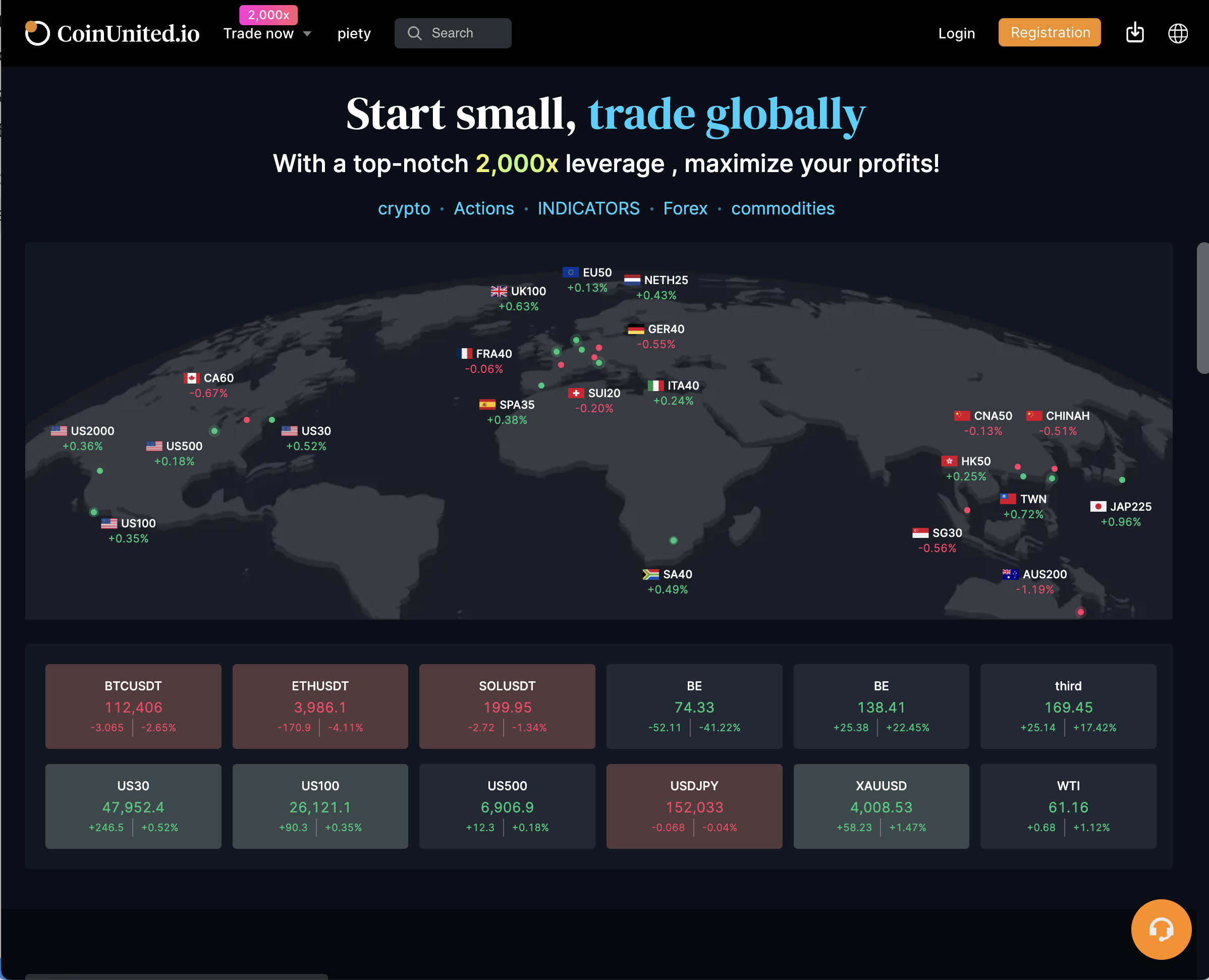Click the download app icon

click(1134, 33)
